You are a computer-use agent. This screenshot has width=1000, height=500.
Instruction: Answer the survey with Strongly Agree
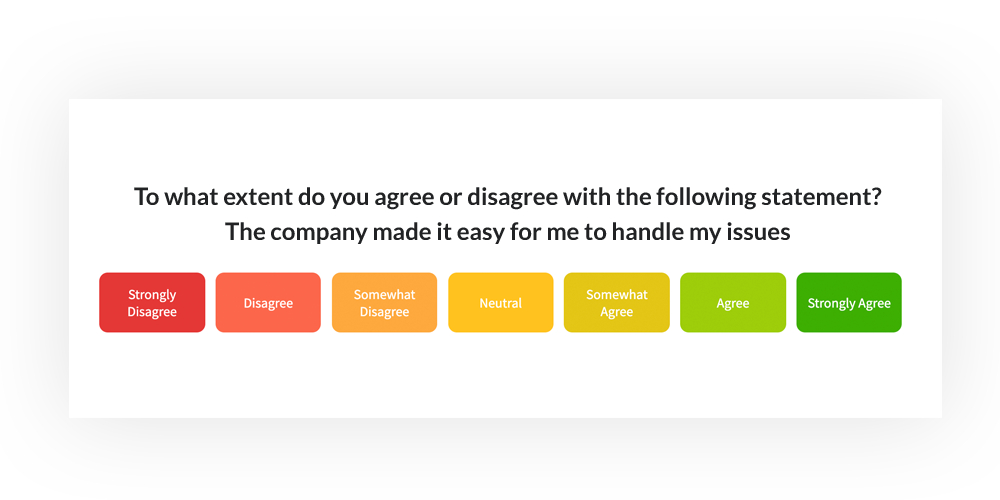point(849,302)
